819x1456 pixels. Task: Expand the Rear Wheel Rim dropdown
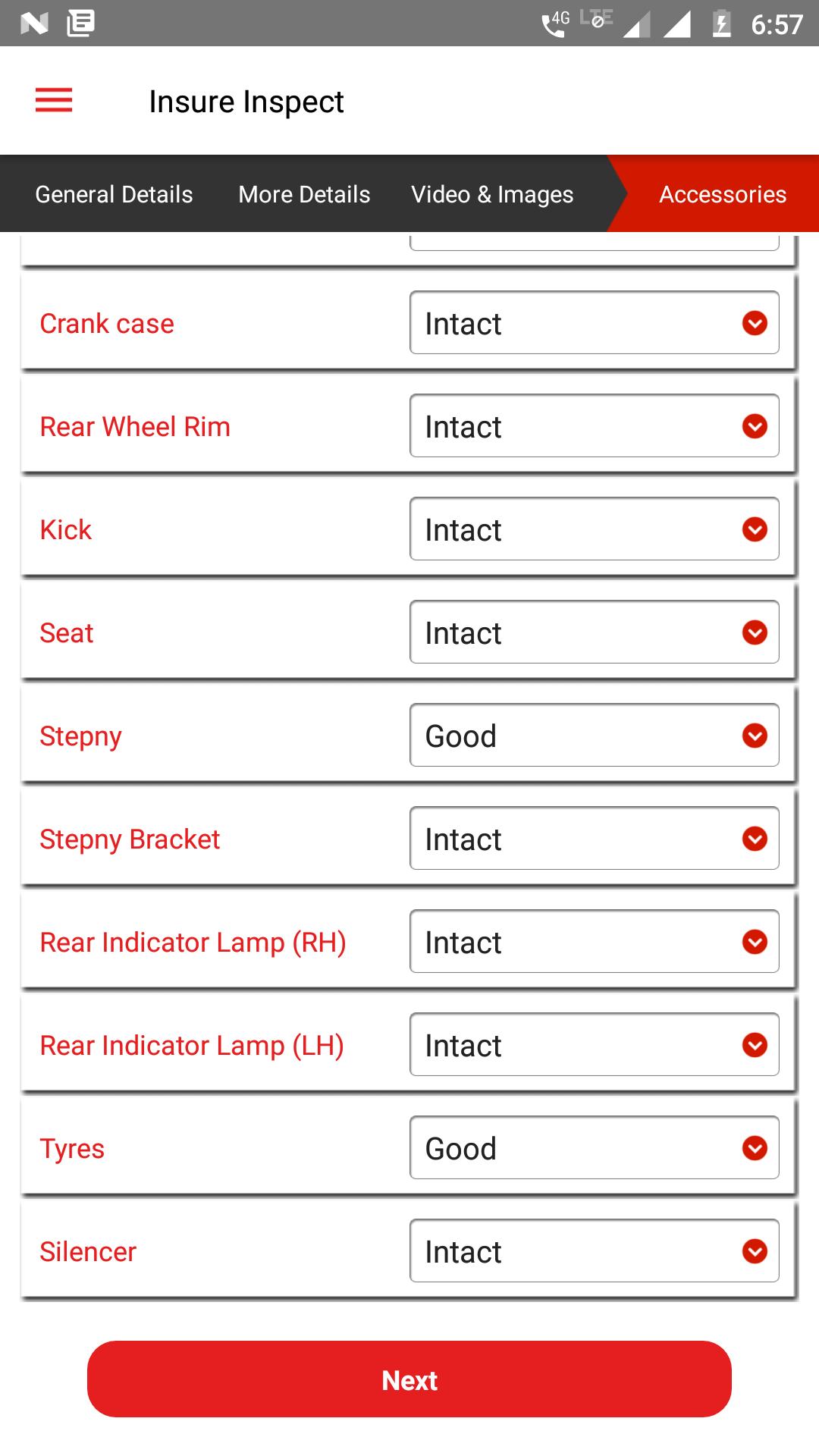pyautogui.click(x=594, y=426)
